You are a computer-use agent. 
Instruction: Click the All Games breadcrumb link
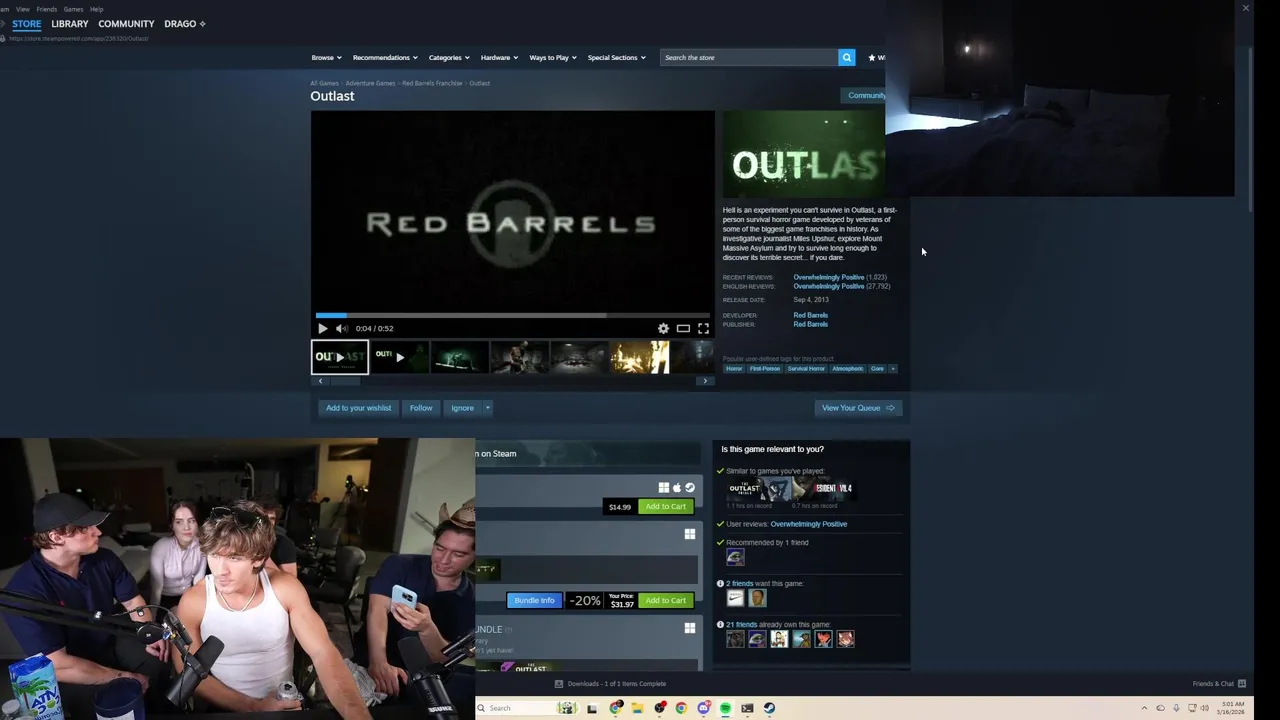tap(324, 83)
